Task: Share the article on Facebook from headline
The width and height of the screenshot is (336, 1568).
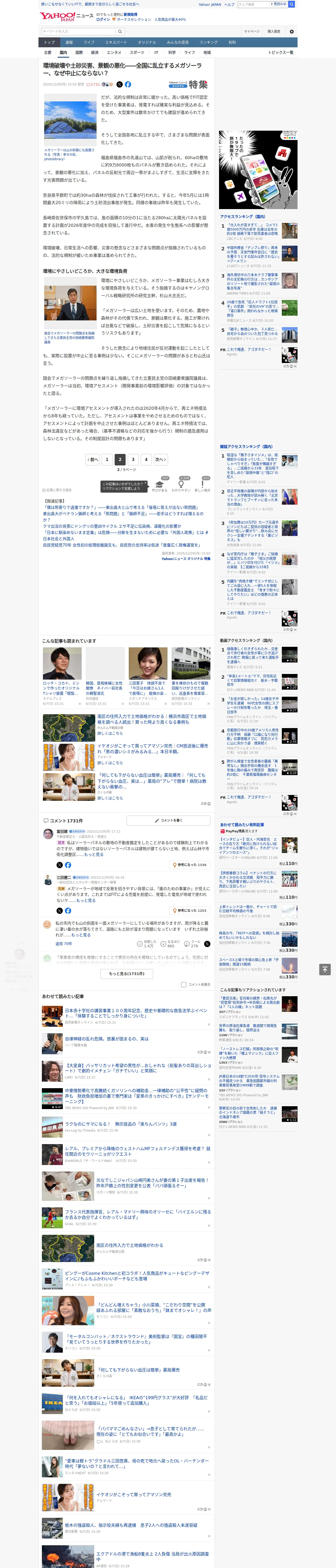Action: [x=128, y=85]
